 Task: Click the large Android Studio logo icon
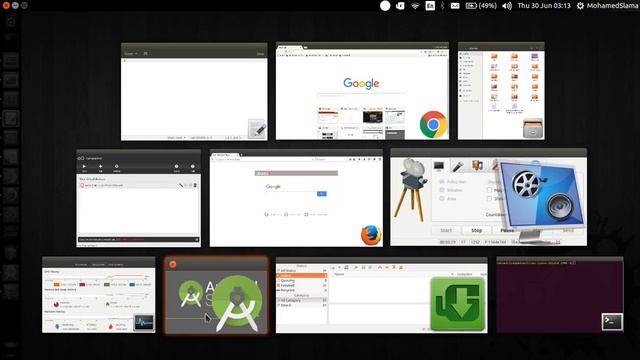[x=237, y=302]
